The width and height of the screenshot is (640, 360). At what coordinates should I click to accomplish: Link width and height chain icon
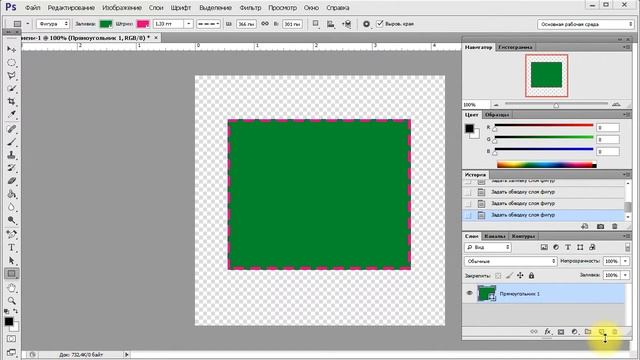click(265, 24)
